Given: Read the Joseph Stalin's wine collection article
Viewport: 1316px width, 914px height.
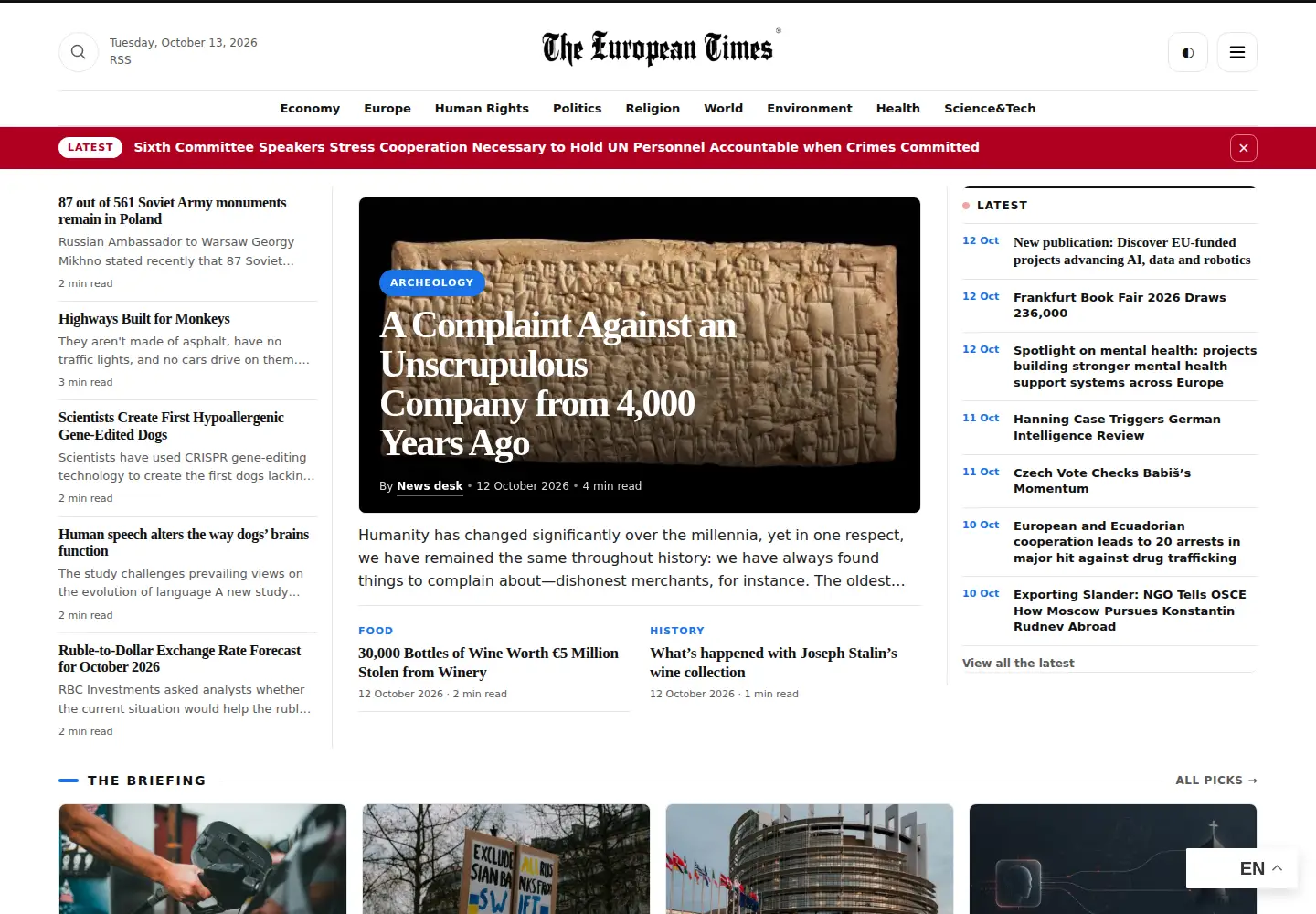Looking at the screenshot, I should click(x=773, y=663).
